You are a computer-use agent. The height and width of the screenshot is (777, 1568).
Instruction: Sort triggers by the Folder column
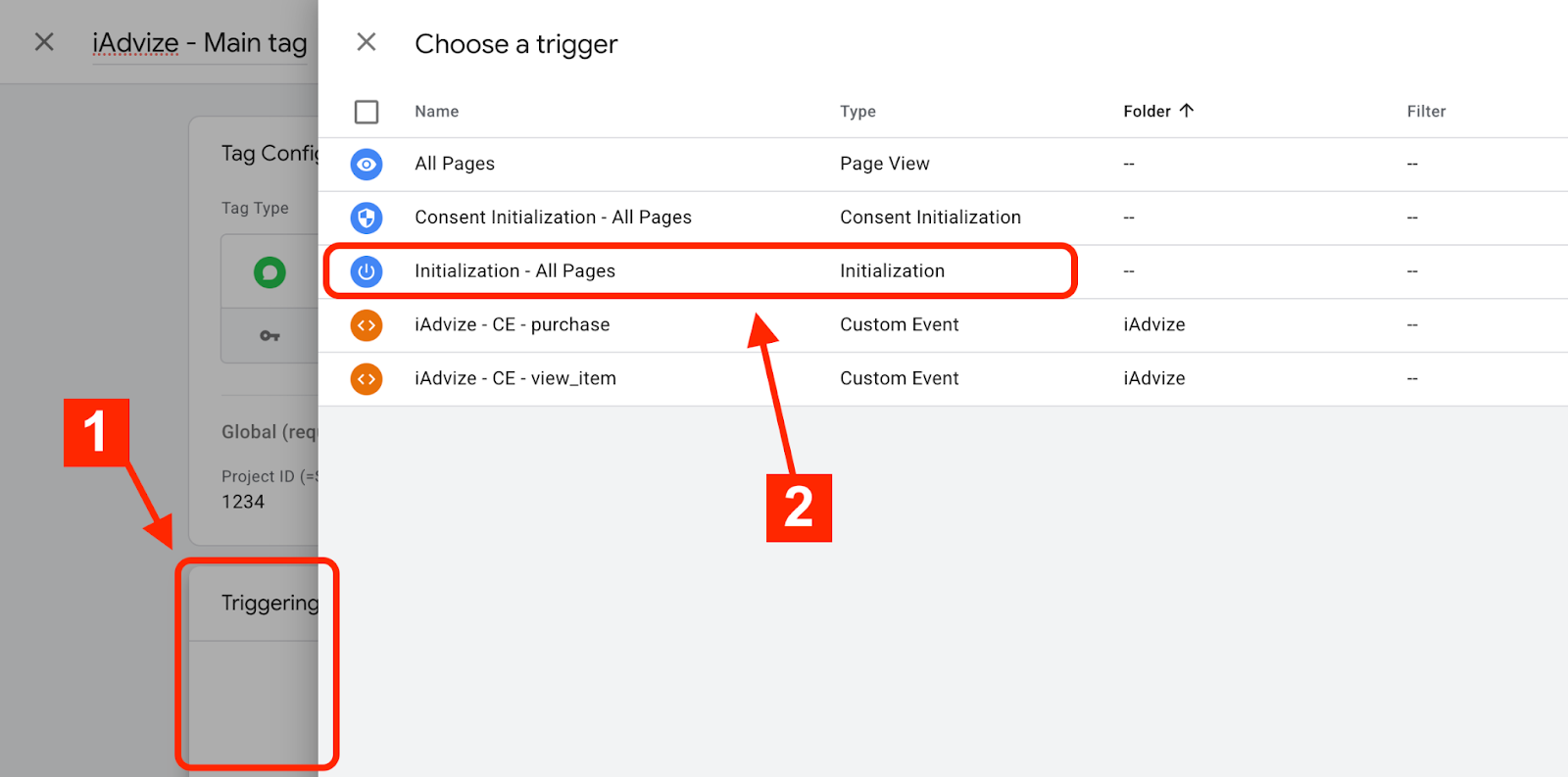[x=1147, y=112]
